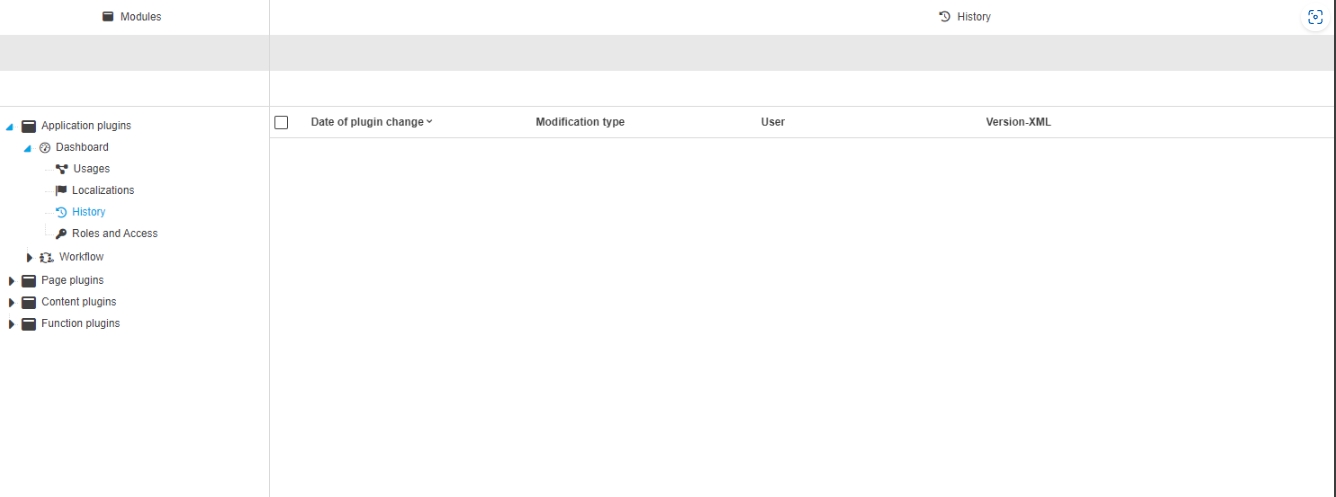Open Localizations under Dashboard

(x=103, y=190)
